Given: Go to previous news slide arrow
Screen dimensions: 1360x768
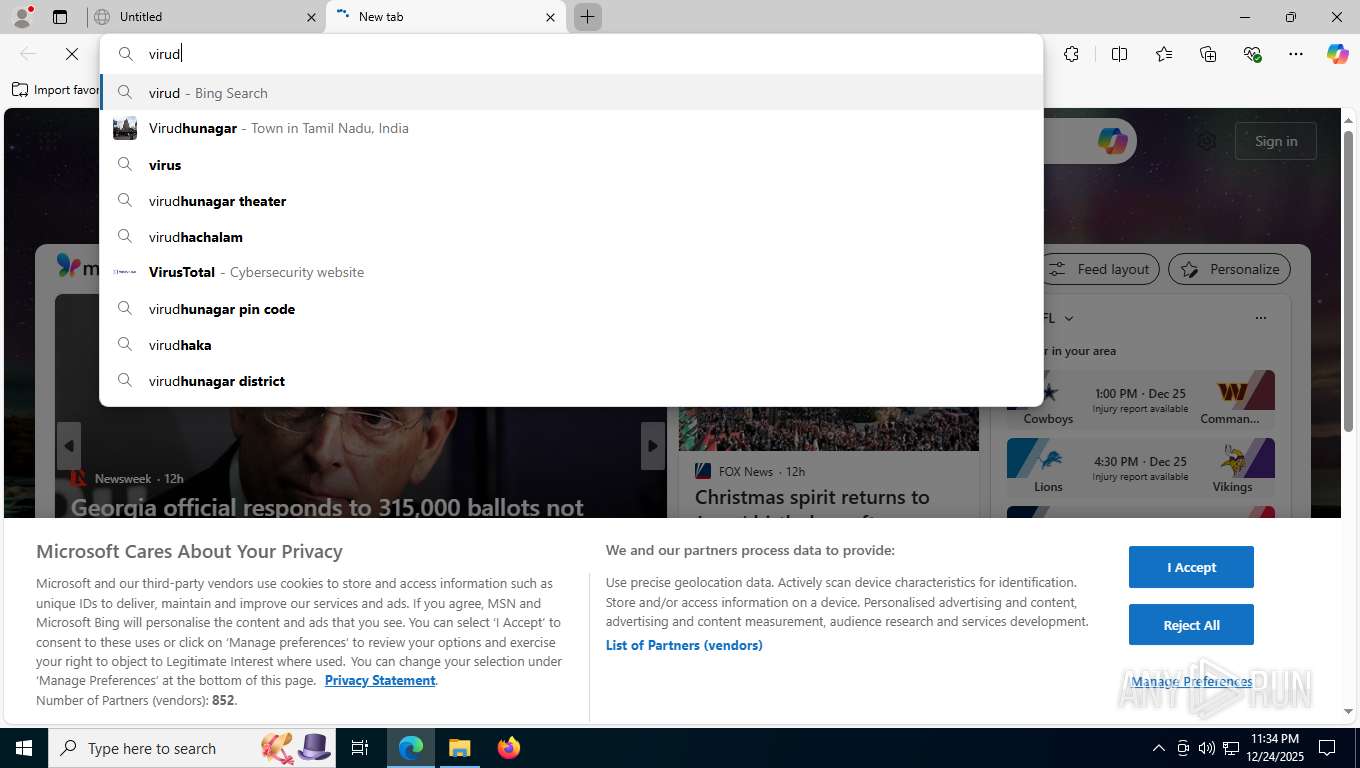Looking at the screenshot, I should pyautogui.click(x=69, y=446).
